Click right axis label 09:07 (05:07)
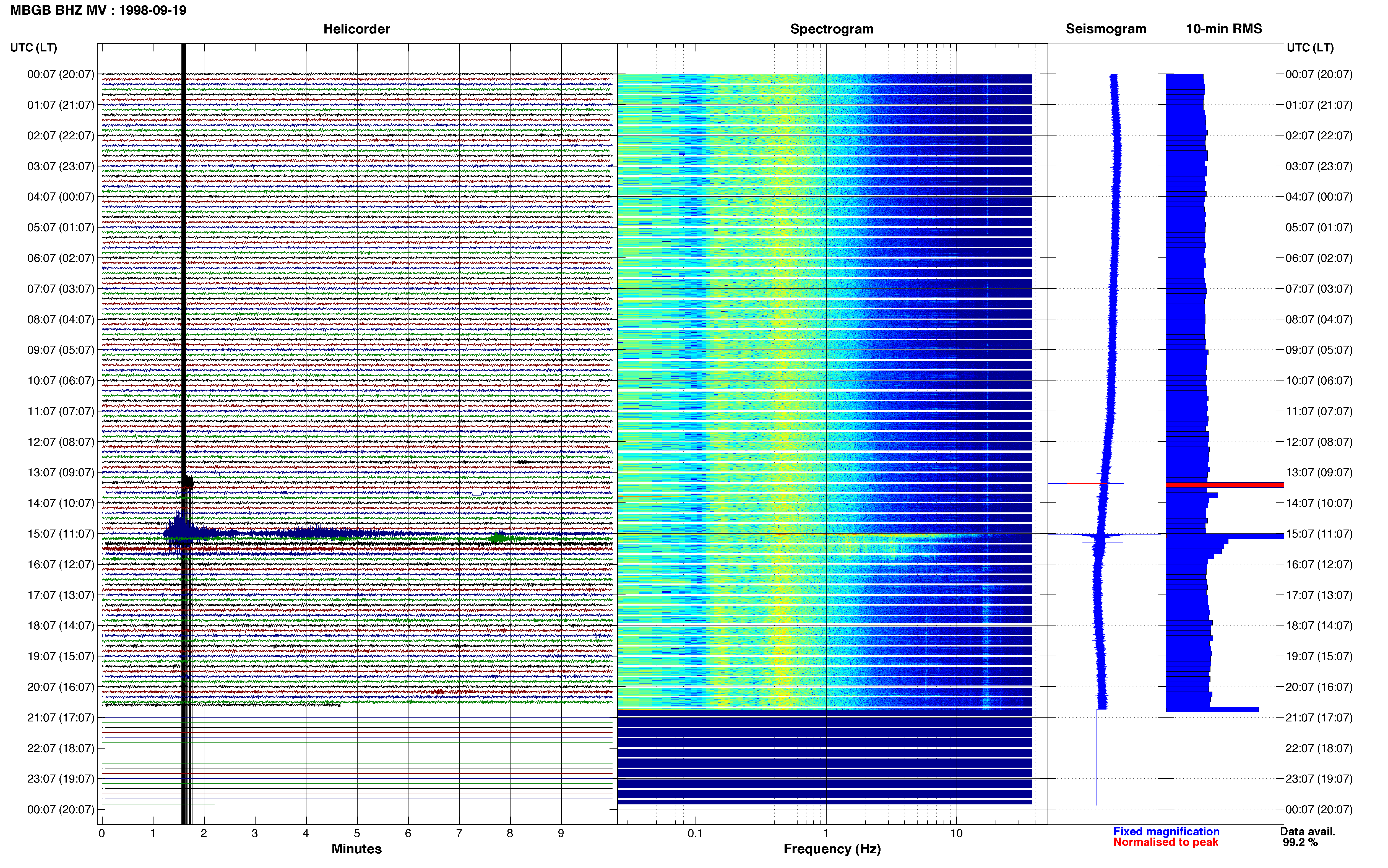Viewport: 1388px width, 868px height. click(1319, 350)
